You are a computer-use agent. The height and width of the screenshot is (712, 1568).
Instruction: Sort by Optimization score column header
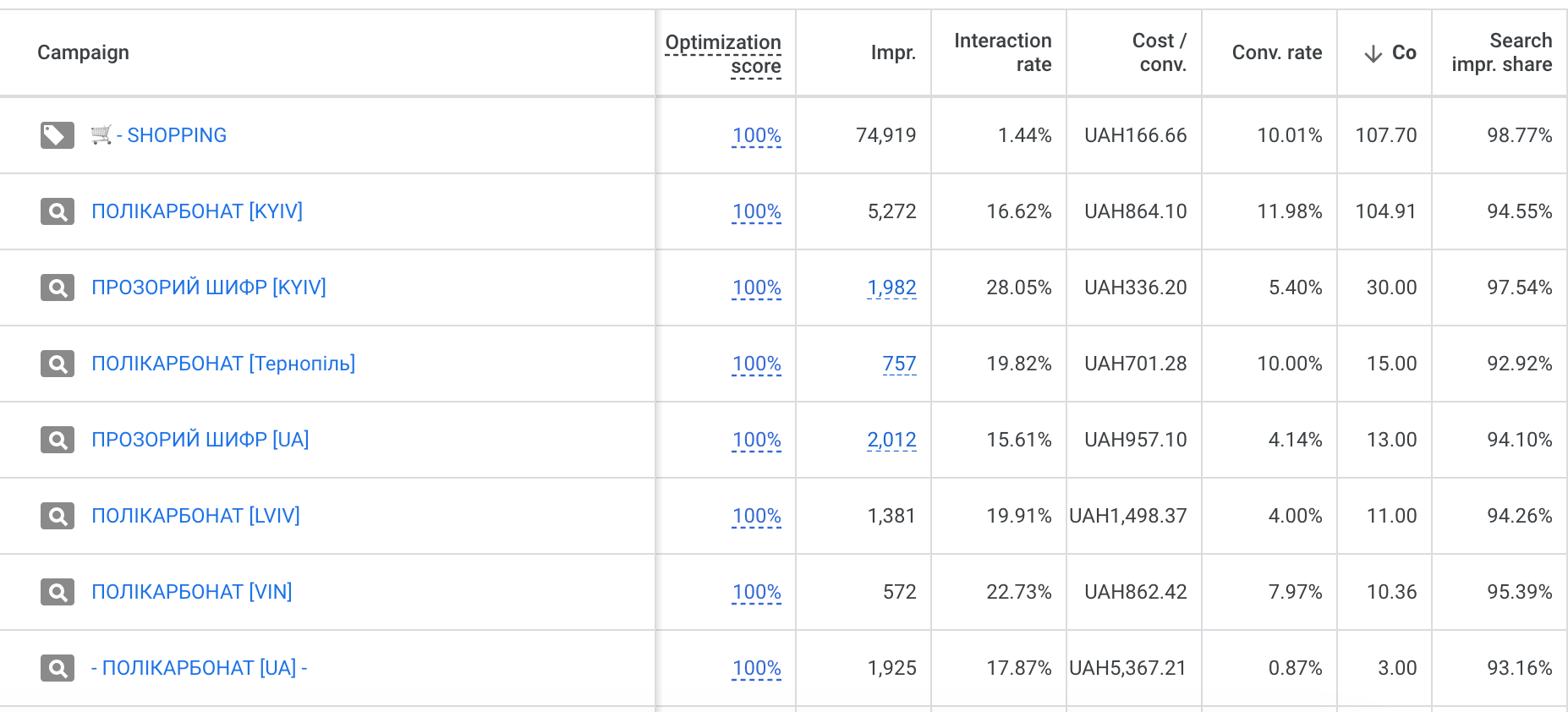click(723, 54)
